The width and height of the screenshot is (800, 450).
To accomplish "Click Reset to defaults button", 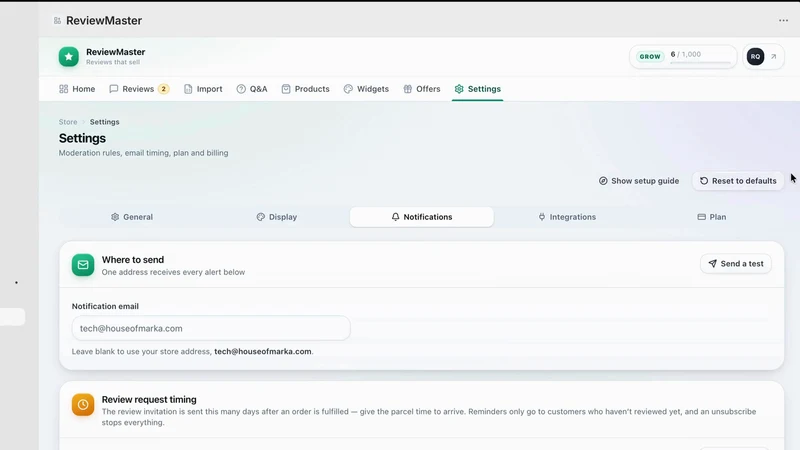I will point(738,181).
